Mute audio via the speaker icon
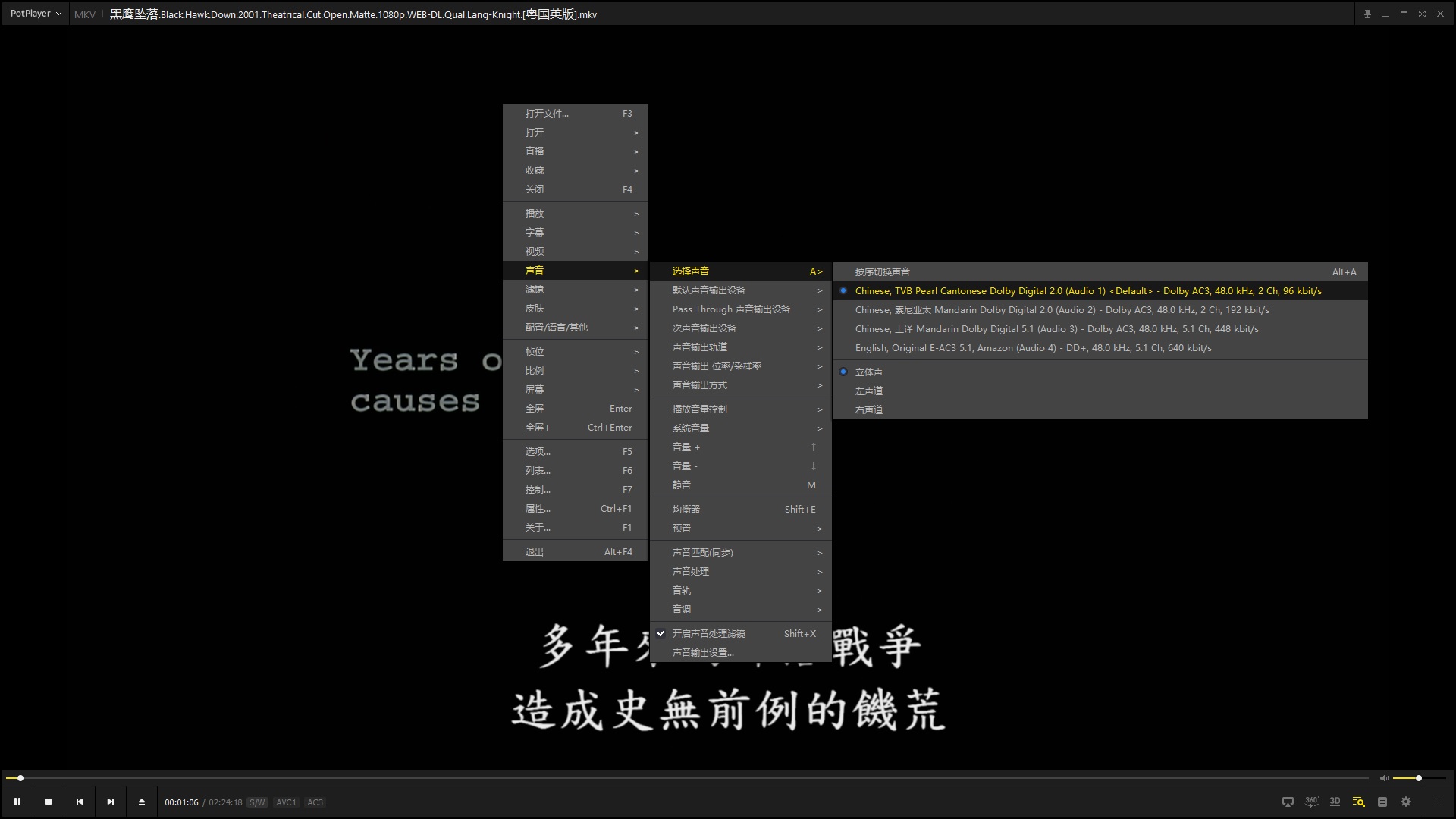Image resolution: width=1456 pixels, height=819 pixels. (x=1384, y=778)
